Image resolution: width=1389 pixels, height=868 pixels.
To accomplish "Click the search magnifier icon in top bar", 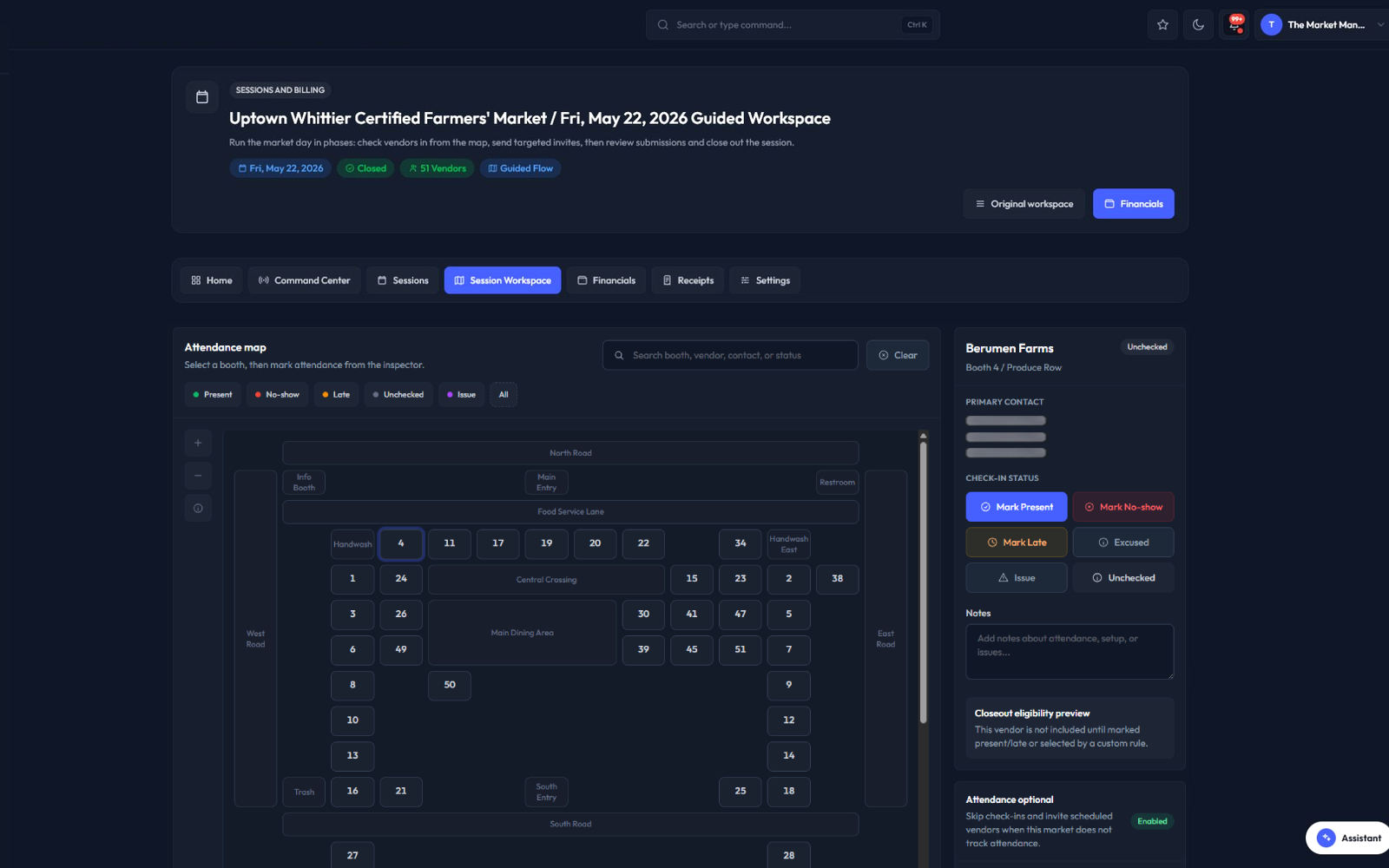I will point(663,25).
